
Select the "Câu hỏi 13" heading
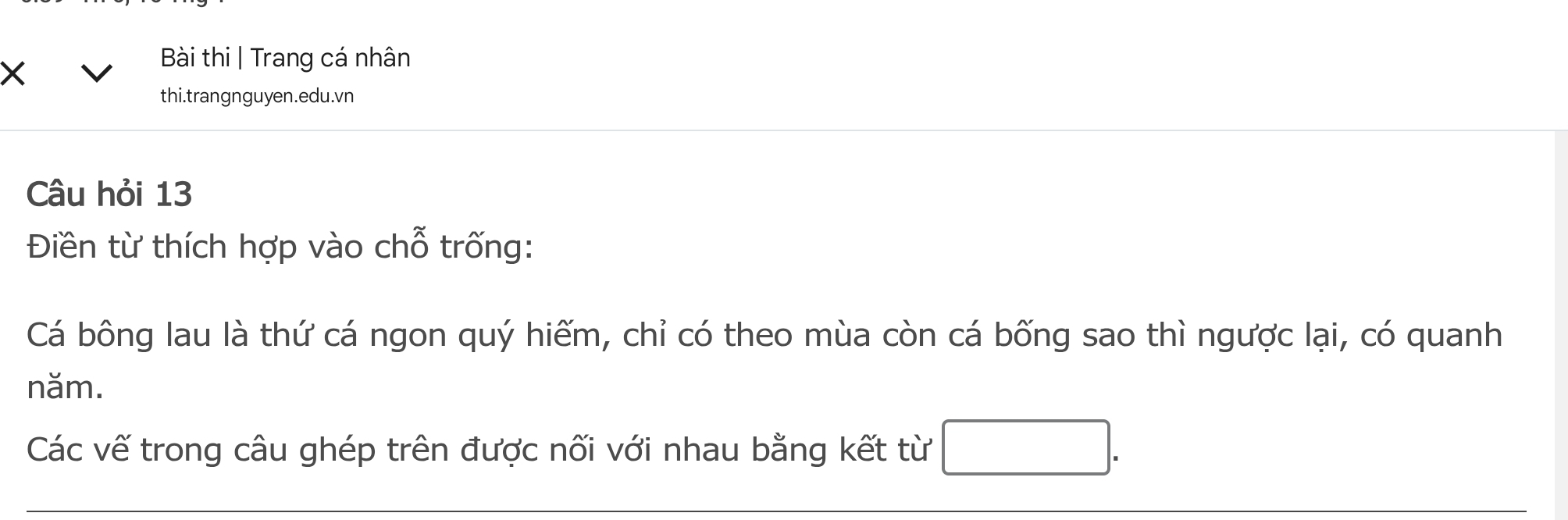click(x=109, y=194)
